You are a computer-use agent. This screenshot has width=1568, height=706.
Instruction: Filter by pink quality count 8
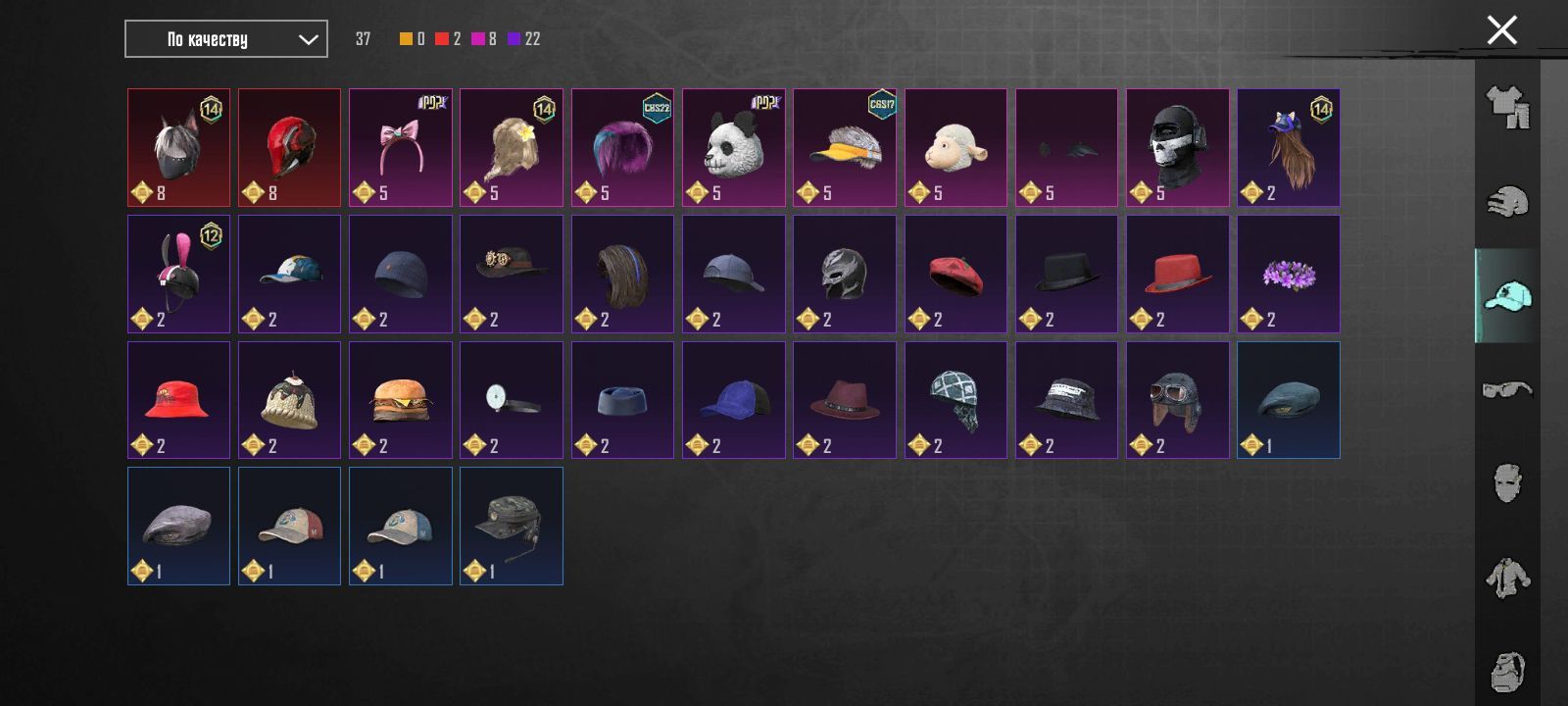coord(484,39)
